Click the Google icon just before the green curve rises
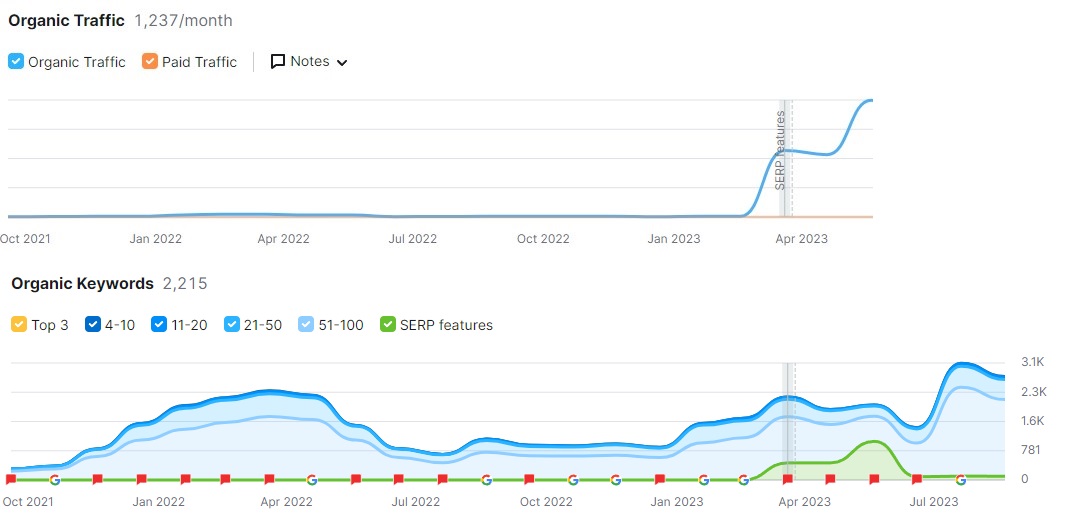The height and width of the screenshot is (517, 1074). 743,479
